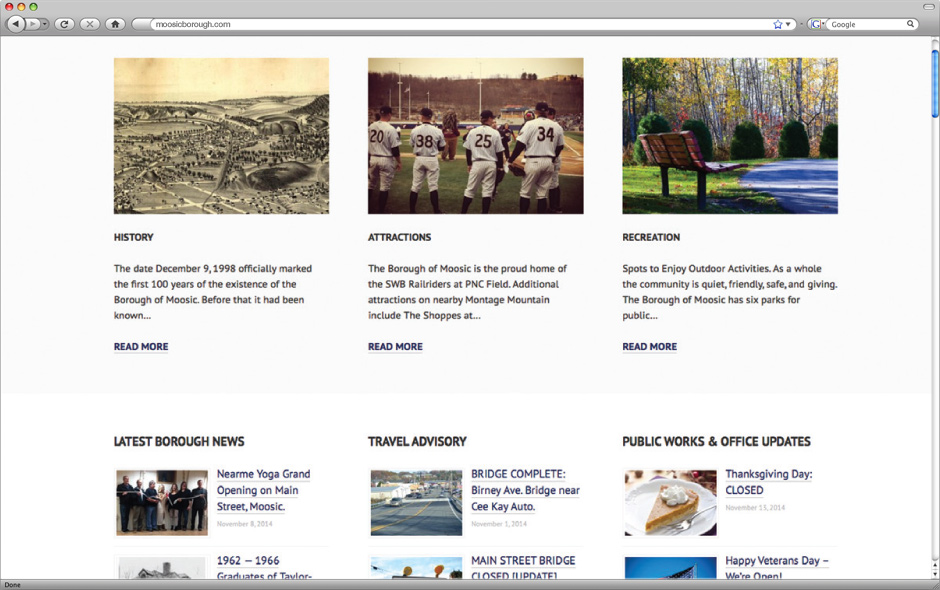Click the moosicborough.com address bar
The width and height of the screenshot is (940, 590).
click(465, 24)
